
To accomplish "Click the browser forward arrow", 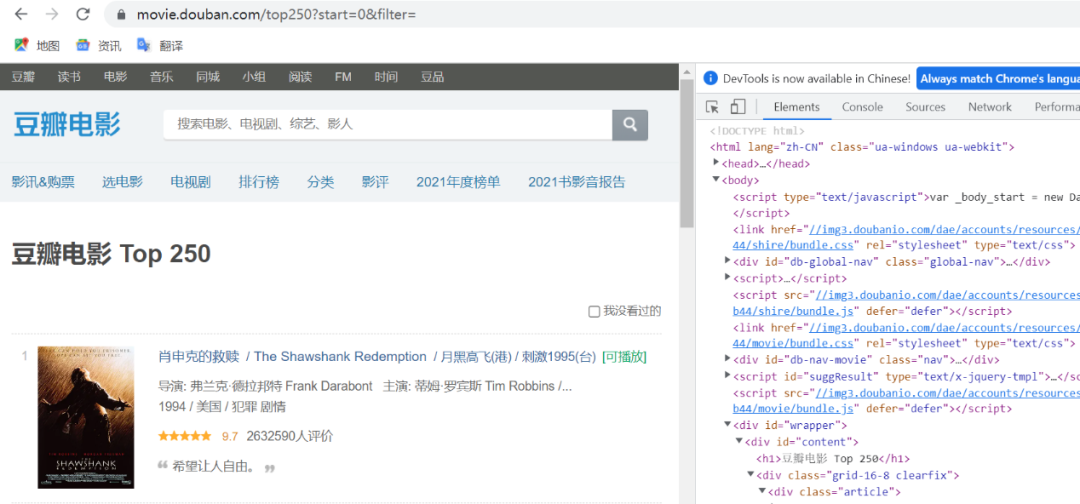I will point(52,14).
